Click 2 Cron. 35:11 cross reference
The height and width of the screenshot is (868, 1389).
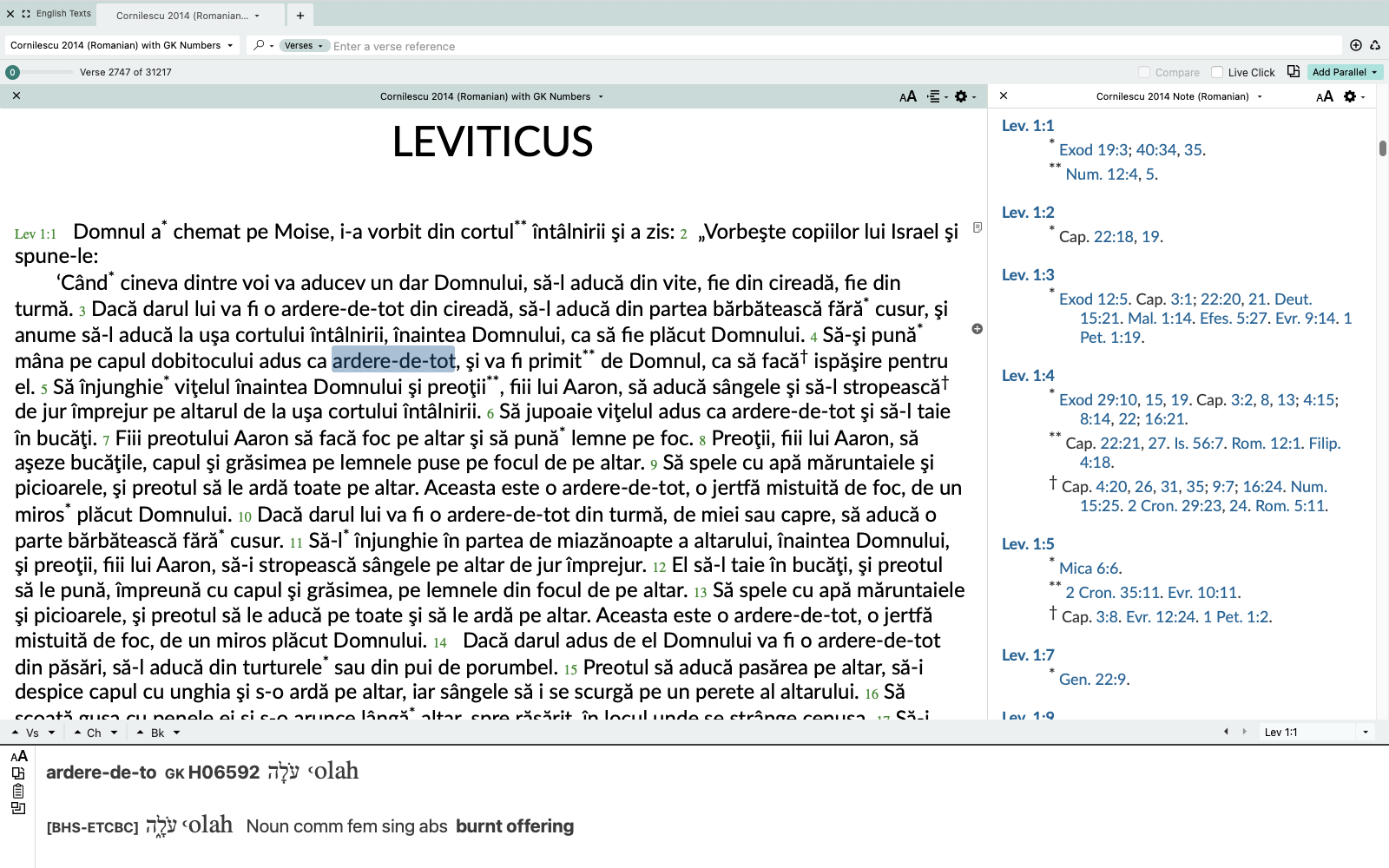(1113, 593)
